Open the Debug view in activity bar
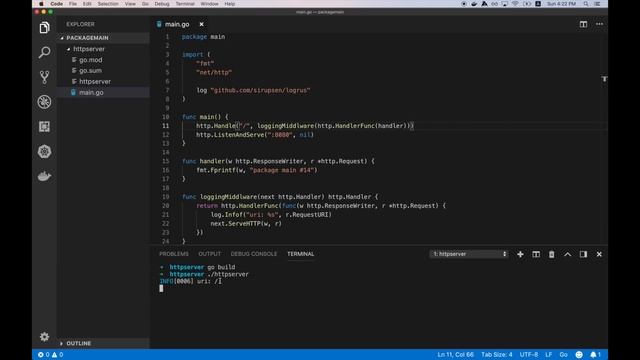 44,102
